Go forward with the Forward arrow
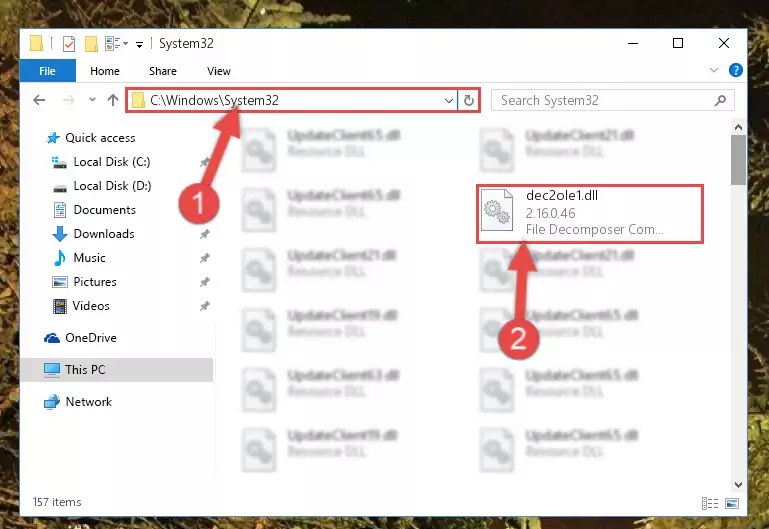 [x=69, y=100]
